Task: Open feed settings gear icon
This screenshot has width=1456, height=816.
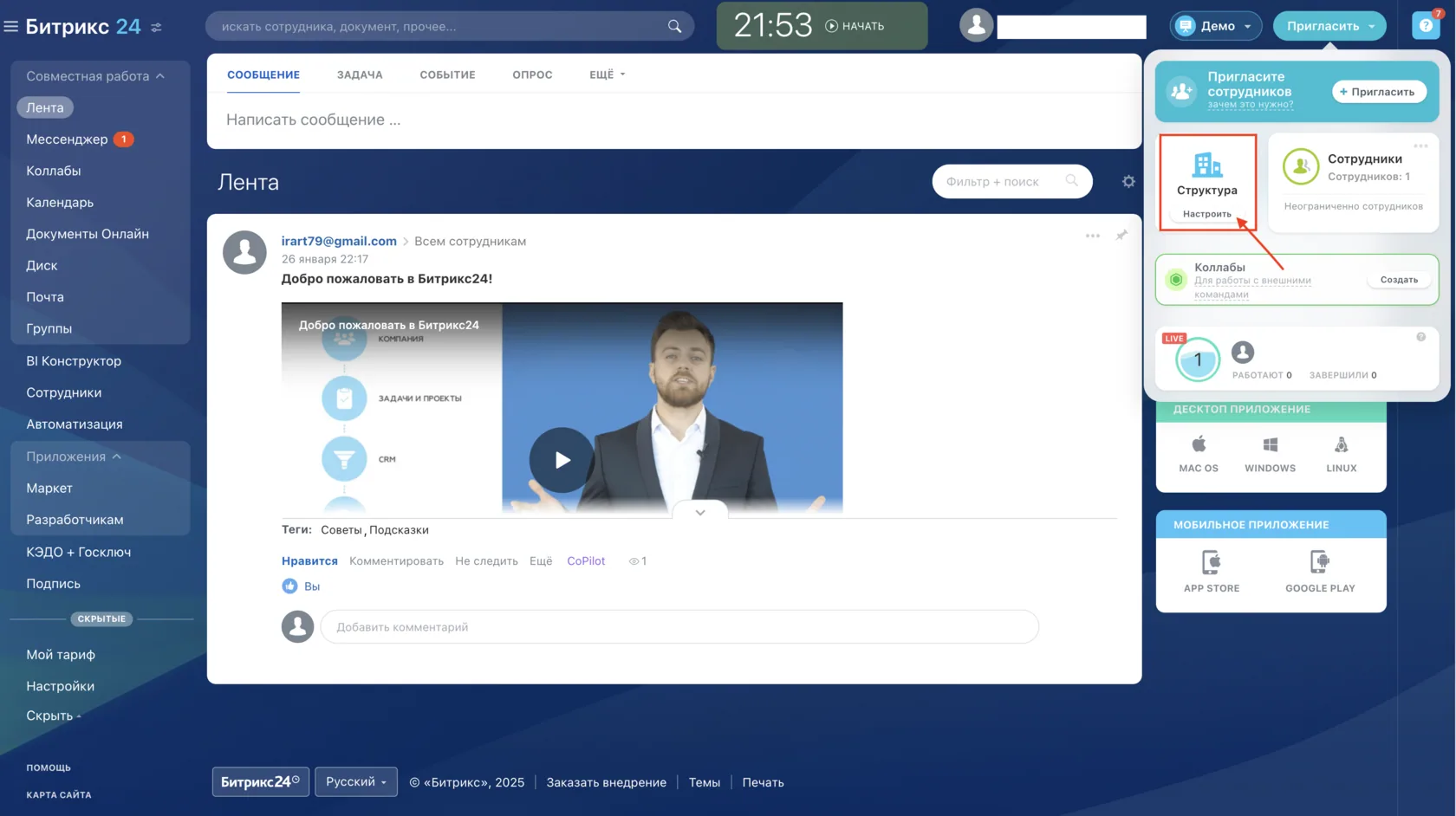Action: pyautogui.click(x=1128, y=182)
